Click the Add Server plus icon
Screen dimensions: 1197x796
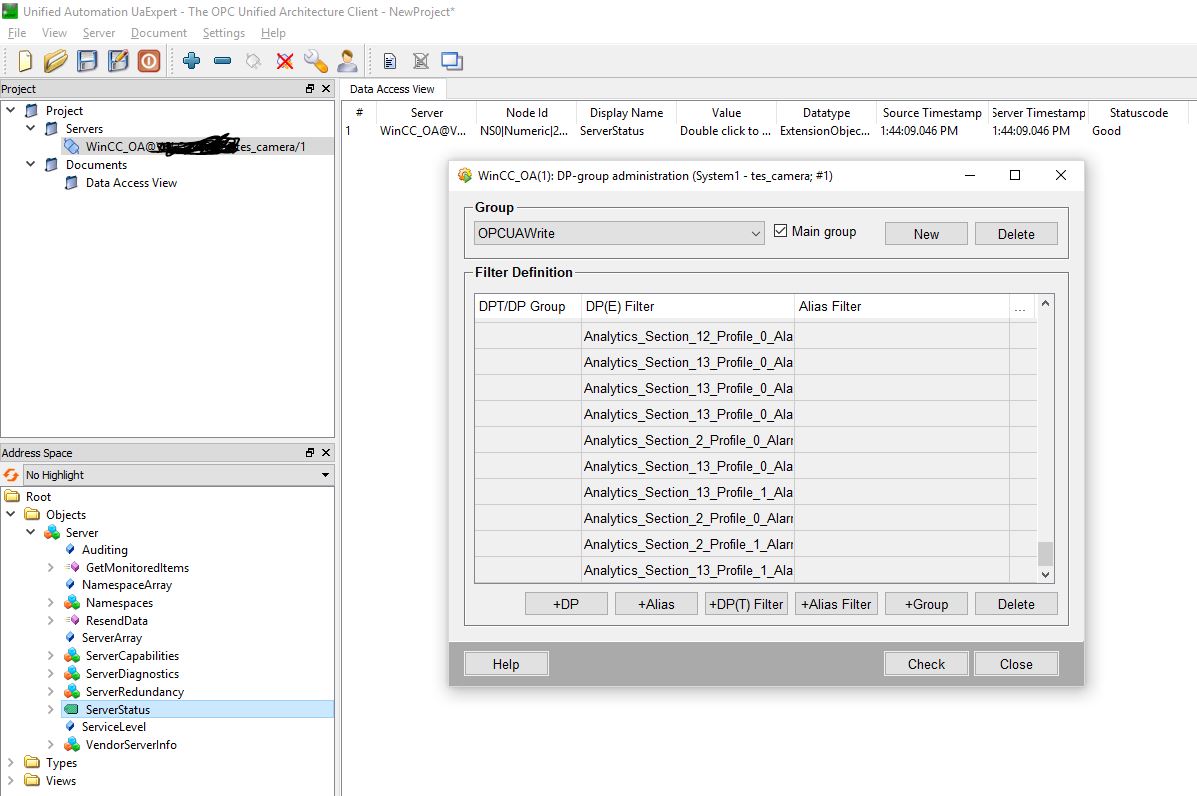pyautogui.click(x=192, y=61)
